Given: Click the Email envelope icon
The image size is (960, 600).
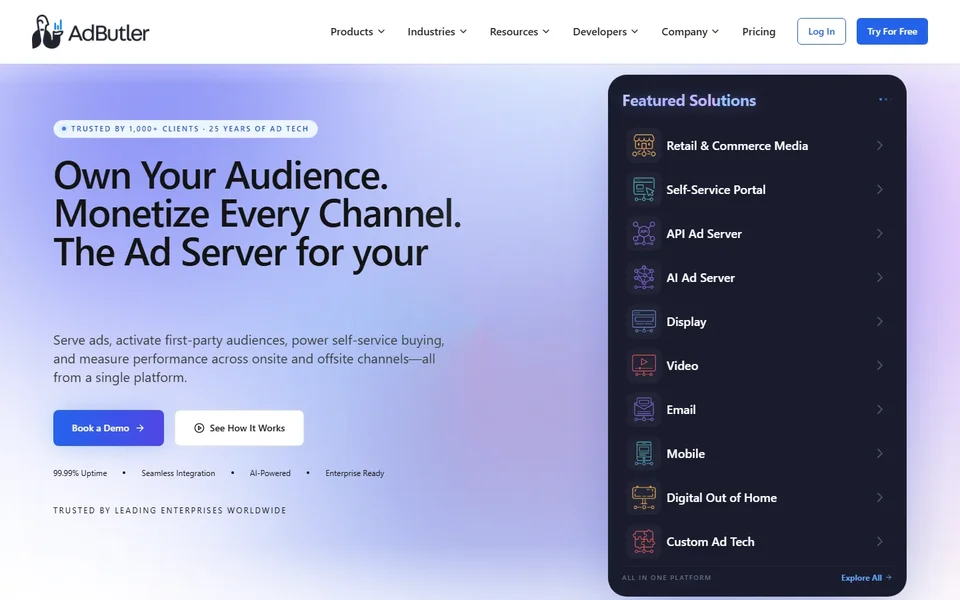Looking at the screenshot, I should click(643, 410).
